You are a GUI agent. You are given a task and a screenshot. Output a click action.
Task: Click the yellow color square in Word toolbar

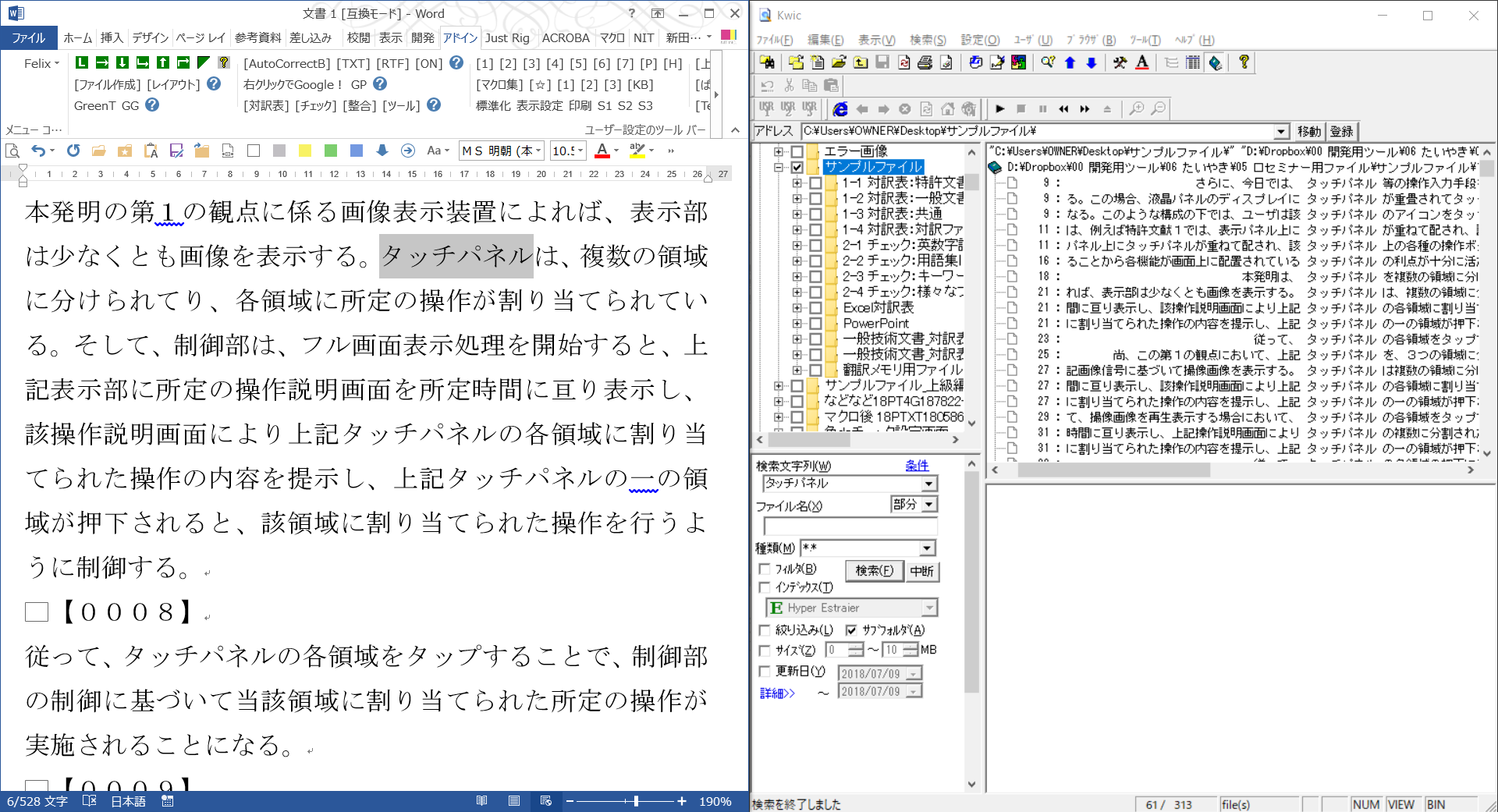tap(305, 151)
